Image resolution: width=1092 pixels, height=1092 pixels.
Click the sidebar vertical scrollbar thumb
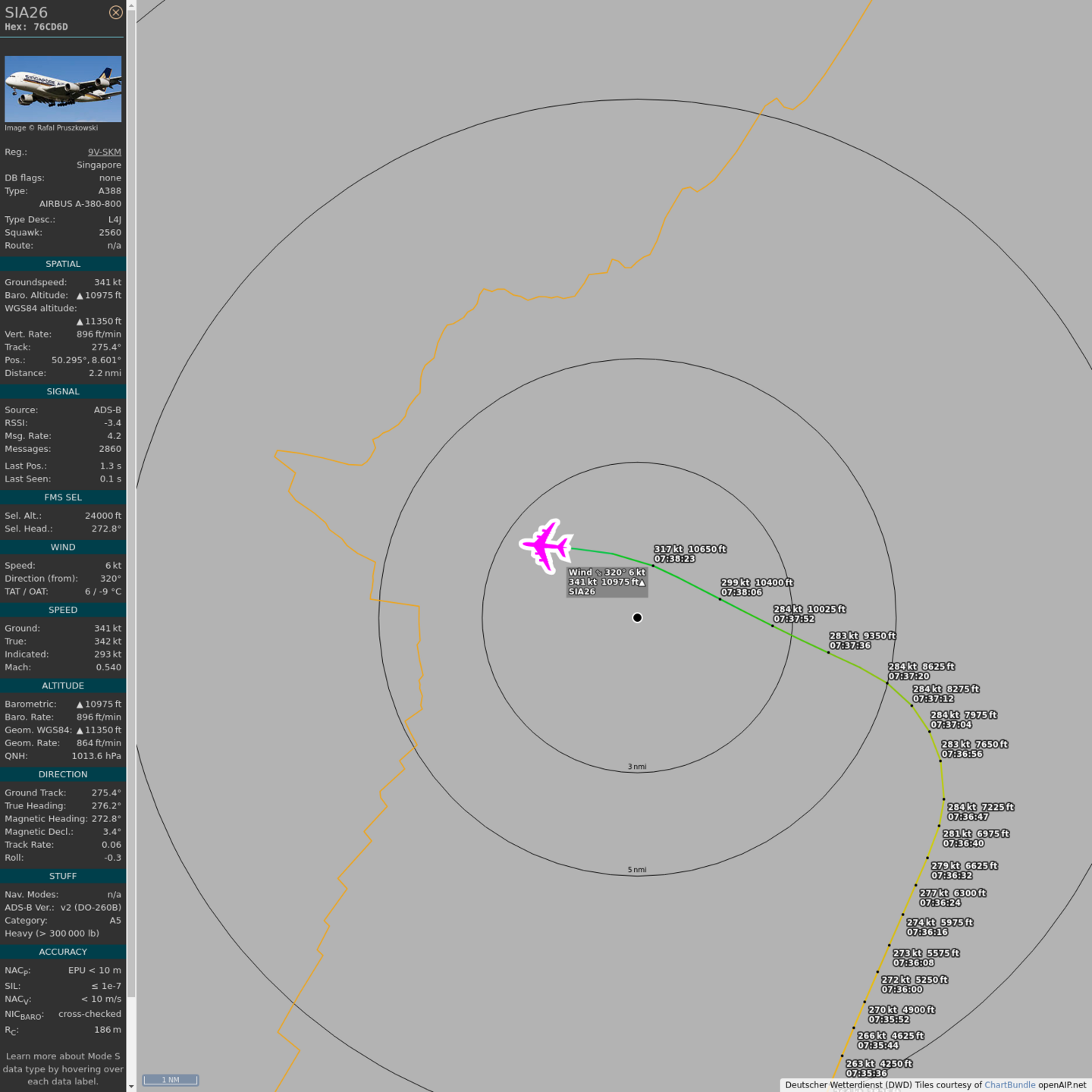131,500
